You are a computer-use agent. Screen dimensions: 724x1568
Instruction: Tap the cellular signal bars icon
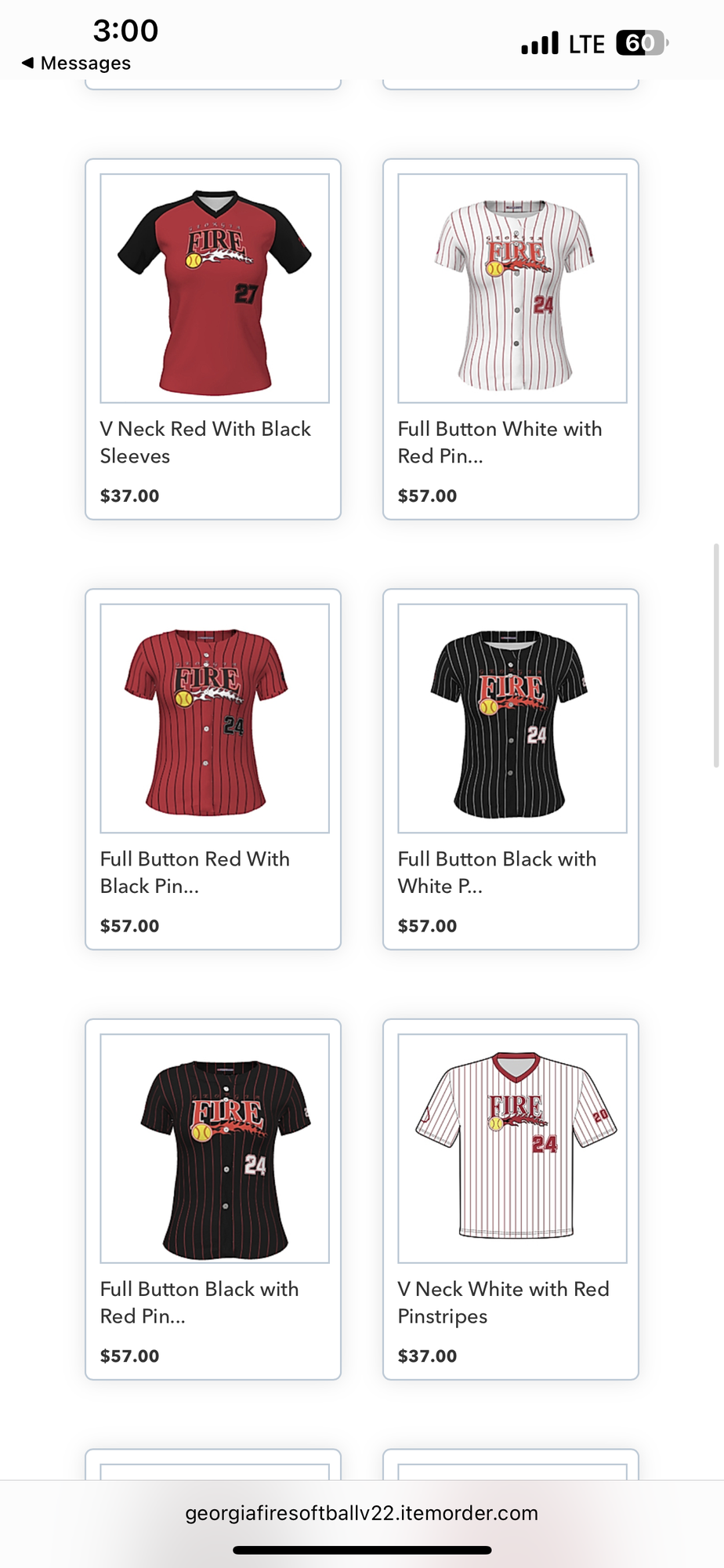pos(540,43)
